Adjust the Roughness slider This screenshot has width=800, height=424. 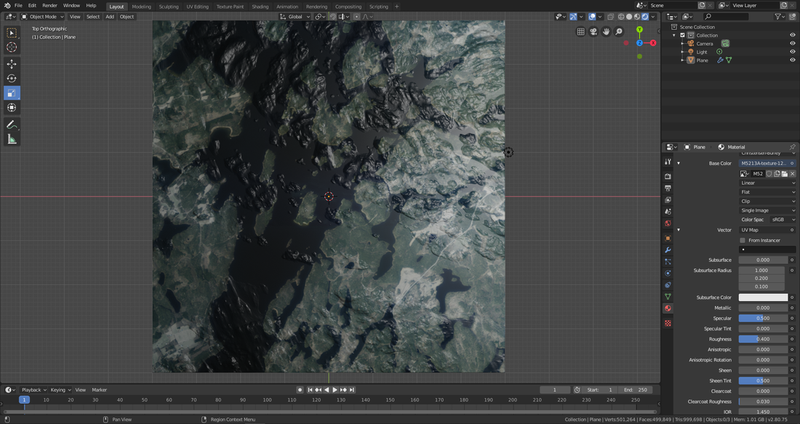tap(763, 339)
